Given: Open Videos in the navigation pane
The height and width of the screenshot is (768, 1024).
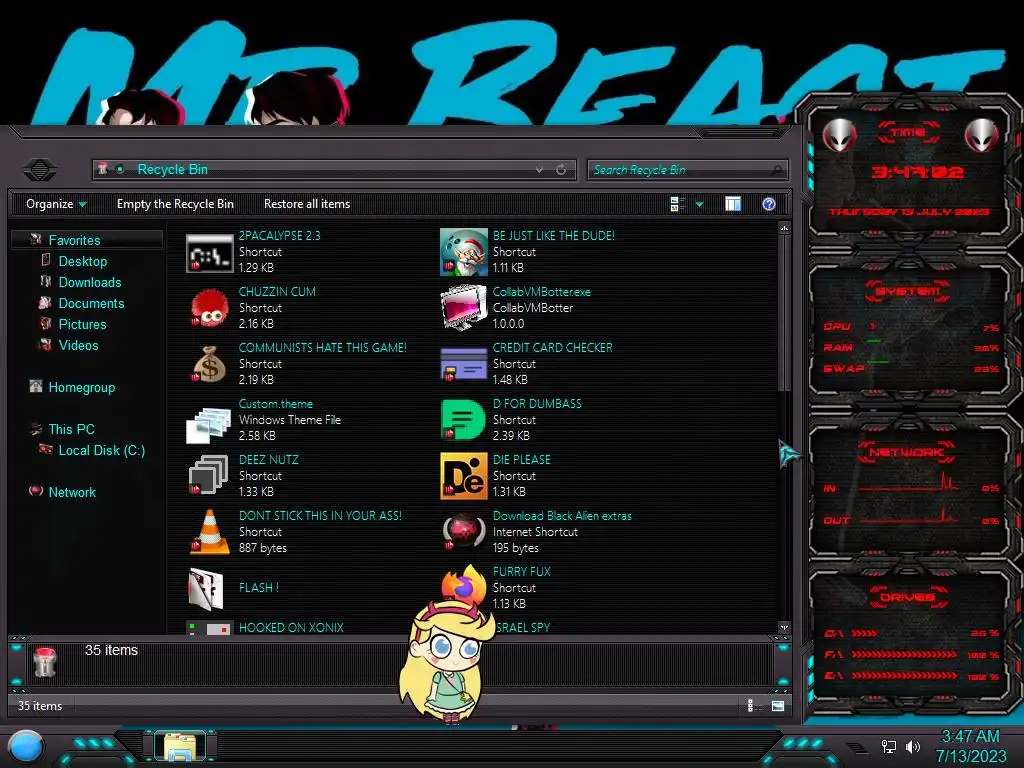Looking at the screenshot, I should tap(78, 345).
